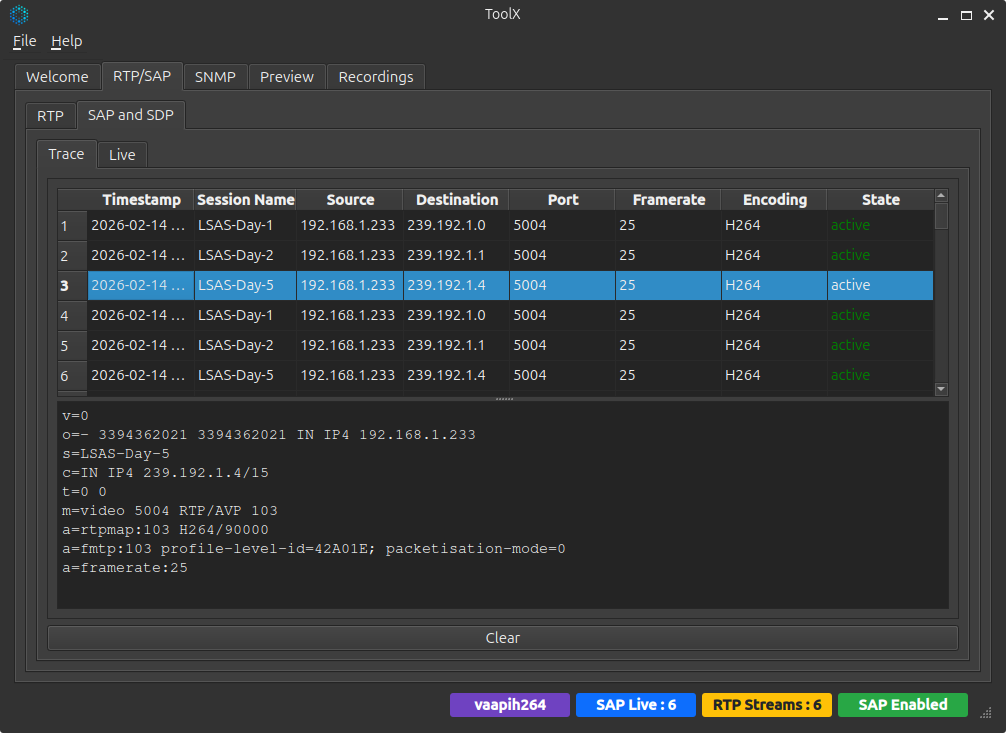Image resolution: width=1006 pixels, height=733 pixels.
Task: Click the table scrollbar up arrow
Action: tap(940, 196)
